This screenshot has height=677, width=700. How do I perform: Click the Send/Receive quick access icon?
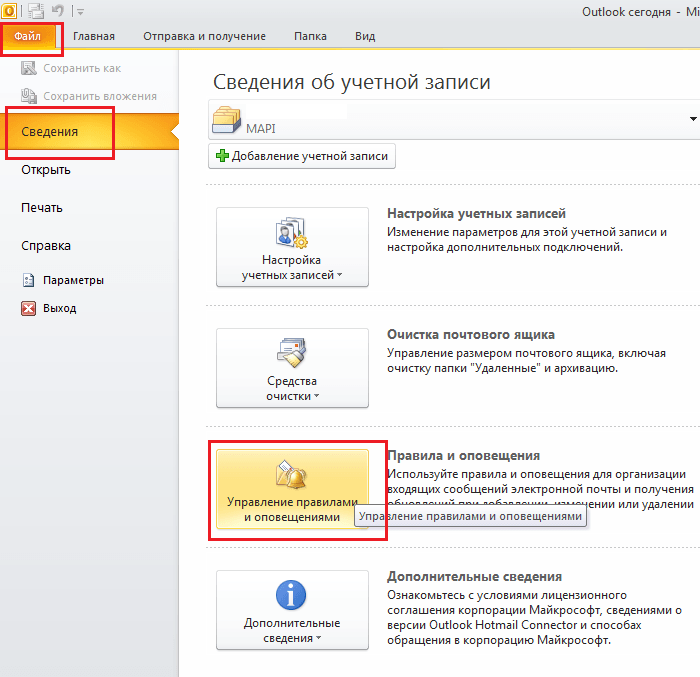click(x=36, y=10)
